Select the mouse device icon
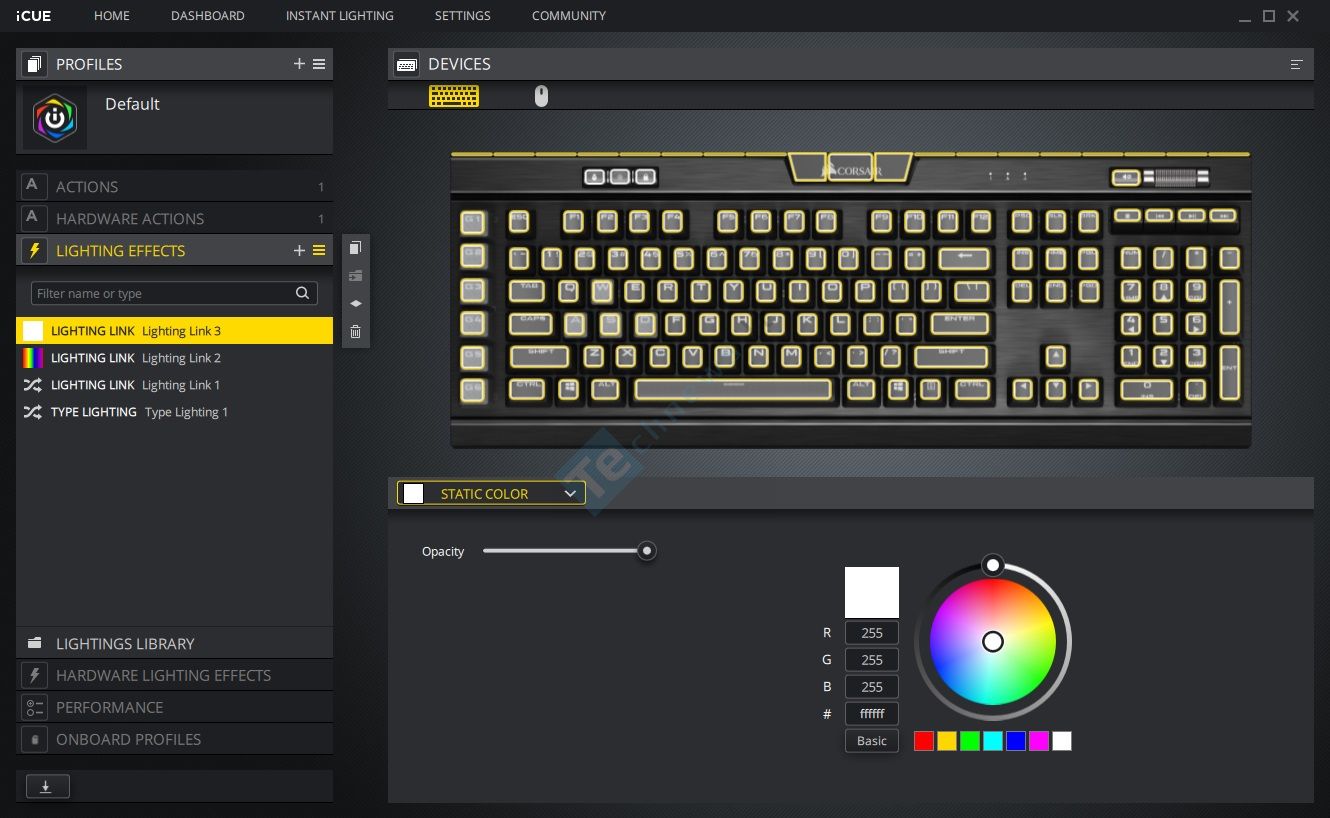This screenshot has width=1330, height=818. 541,96
